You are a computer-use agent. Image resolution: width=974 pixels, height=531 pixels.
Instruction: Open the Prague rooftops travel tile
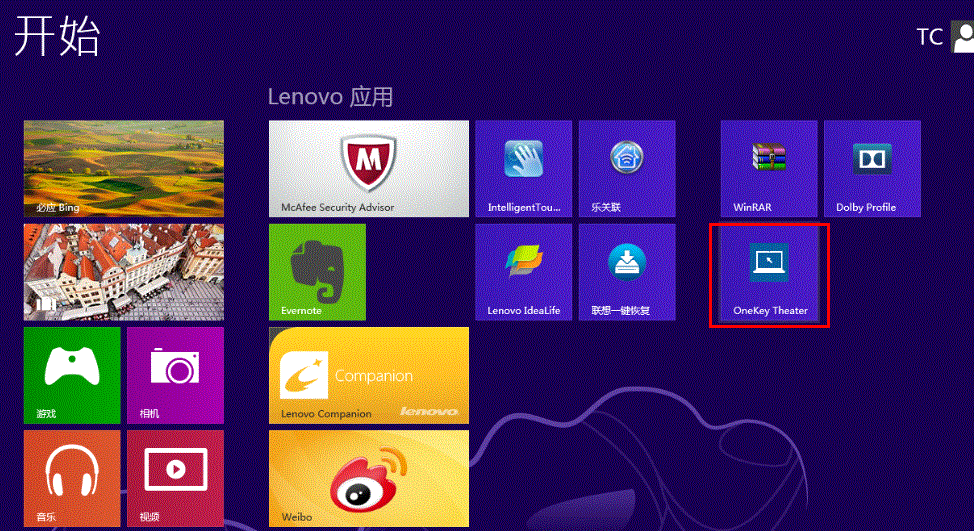point(124,272)
